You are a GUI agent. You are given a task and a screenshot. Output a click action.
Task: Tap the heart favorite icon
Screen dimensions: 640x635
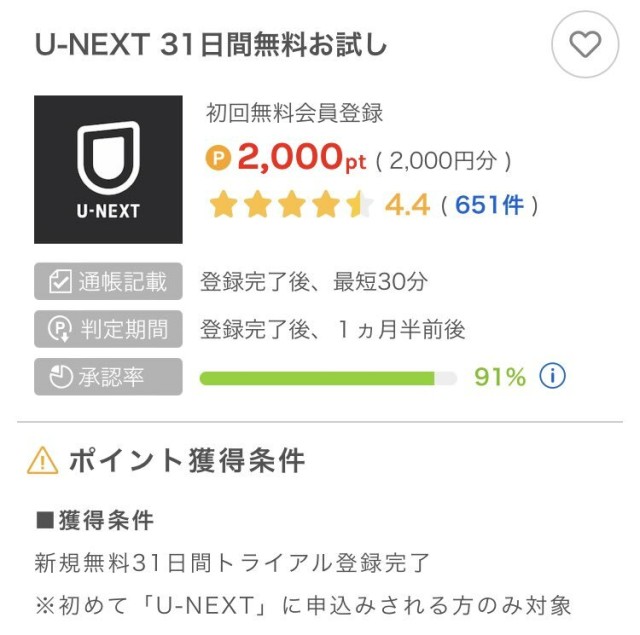(x=585, y=44)
